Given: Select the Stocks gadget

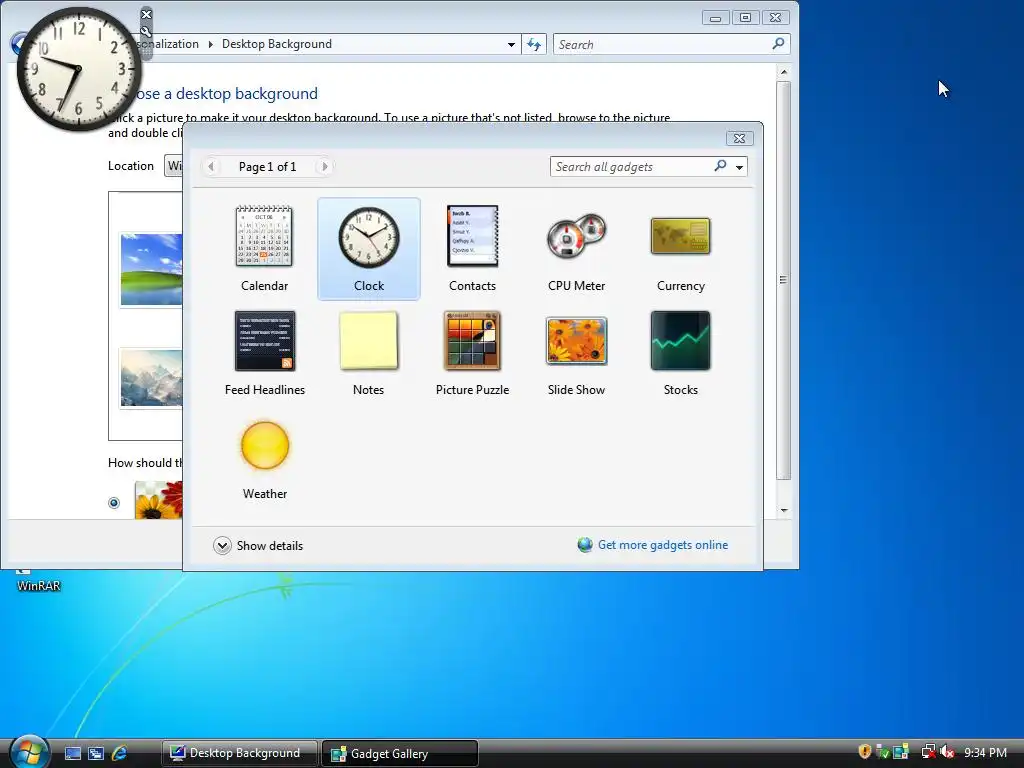Looking at the screenshot, I should (680, 353).
